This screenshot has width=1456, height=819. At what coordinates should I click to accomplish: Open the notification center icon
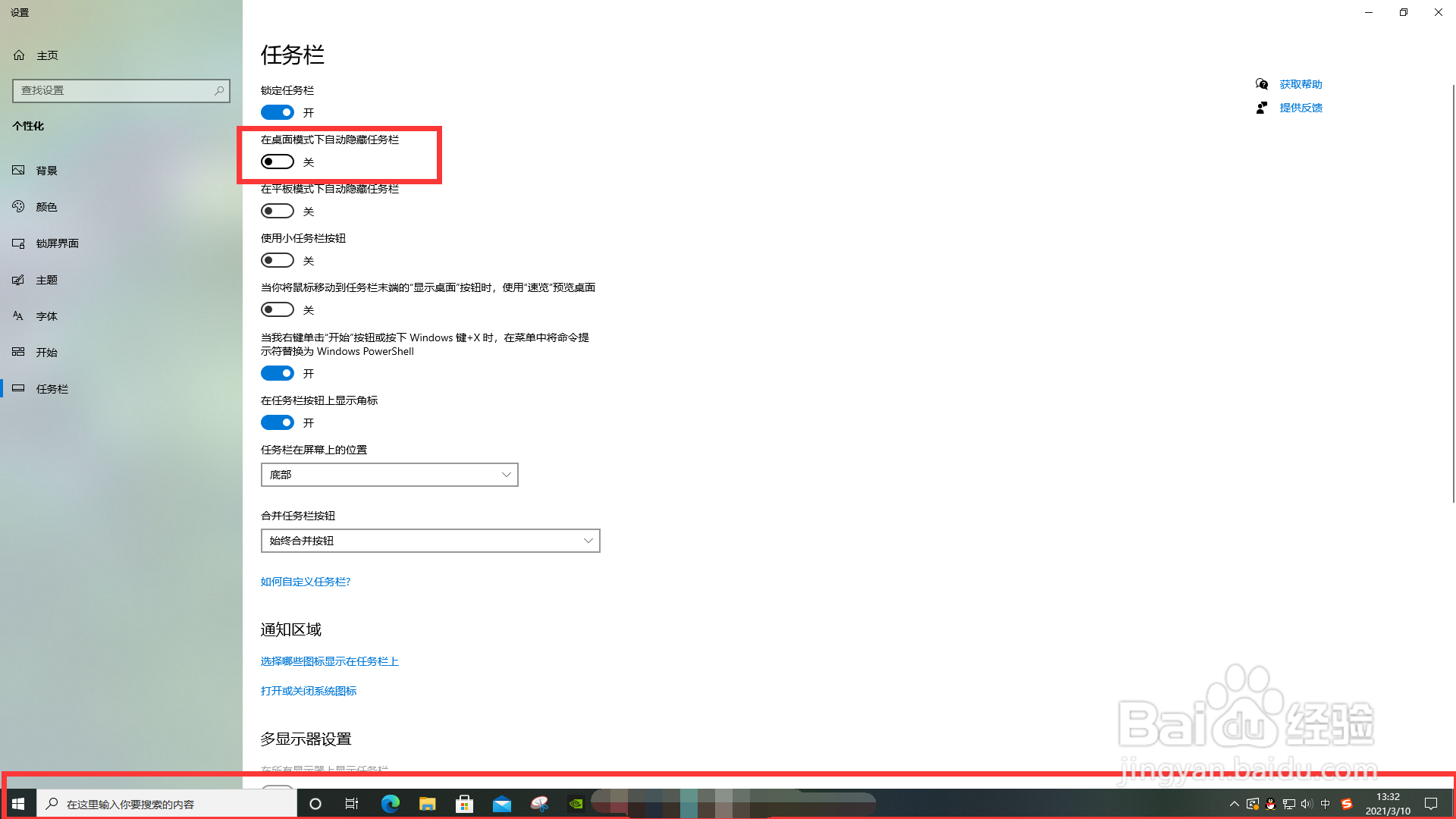(1431, 804)
